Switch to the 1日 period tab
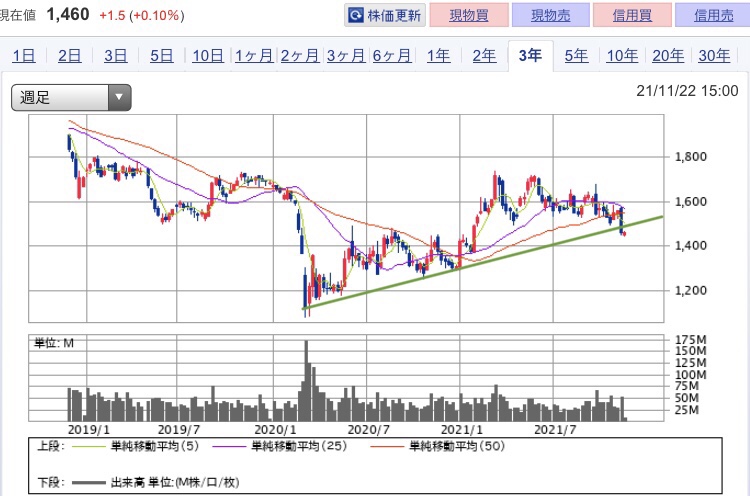The height and width of the screenshot is (496, 750). pyautogui.click(x=23, y=56)
